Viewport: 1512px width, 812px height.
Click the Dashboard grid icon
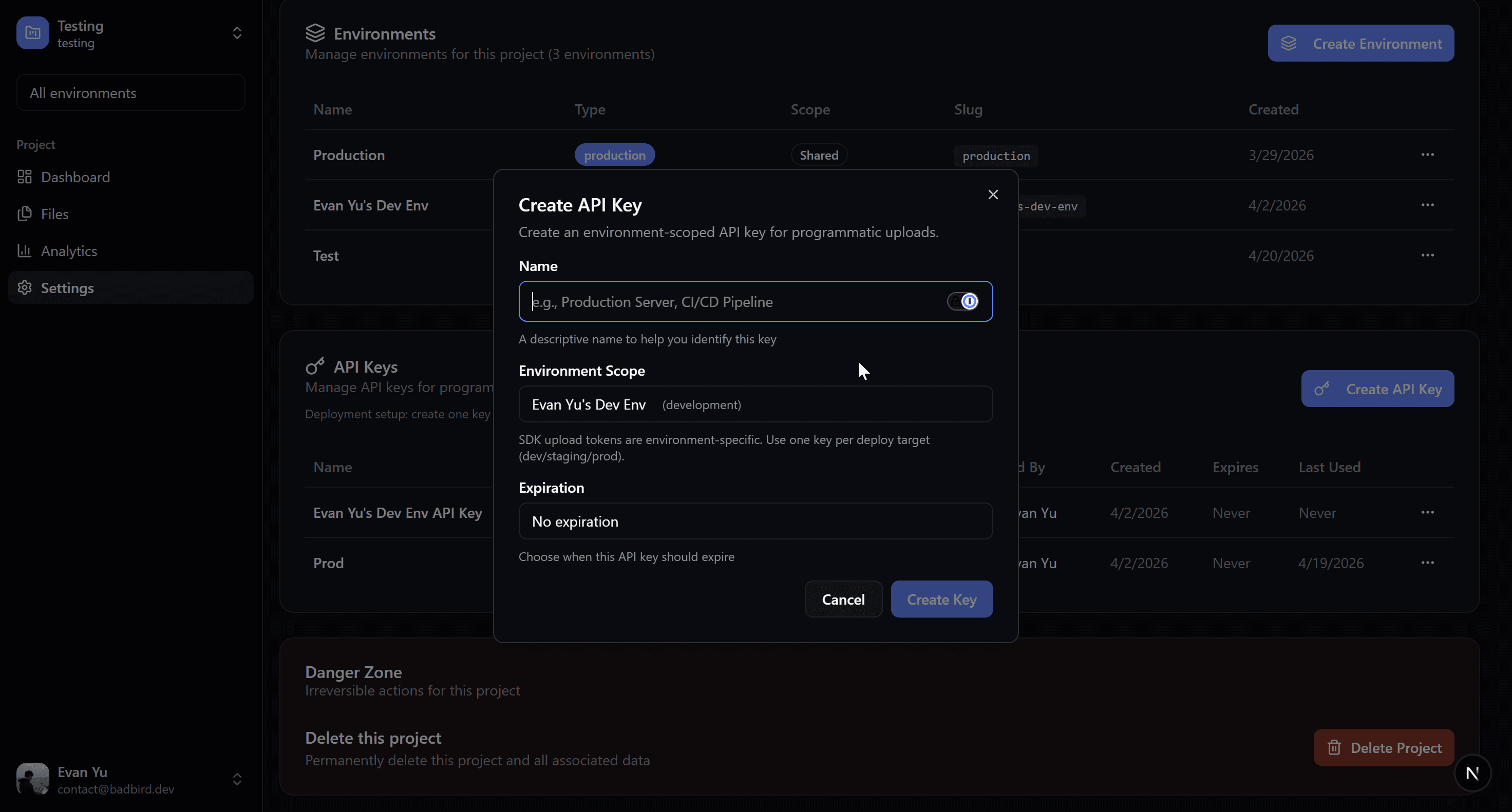tap(25, 177)
